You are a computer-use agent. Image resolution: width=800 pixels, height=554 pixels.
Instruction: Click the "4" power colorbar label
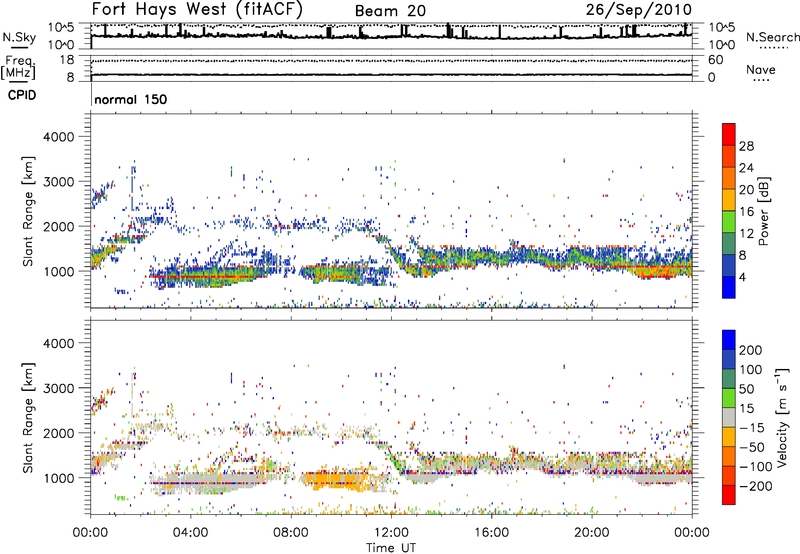click(x=742, y=277)
